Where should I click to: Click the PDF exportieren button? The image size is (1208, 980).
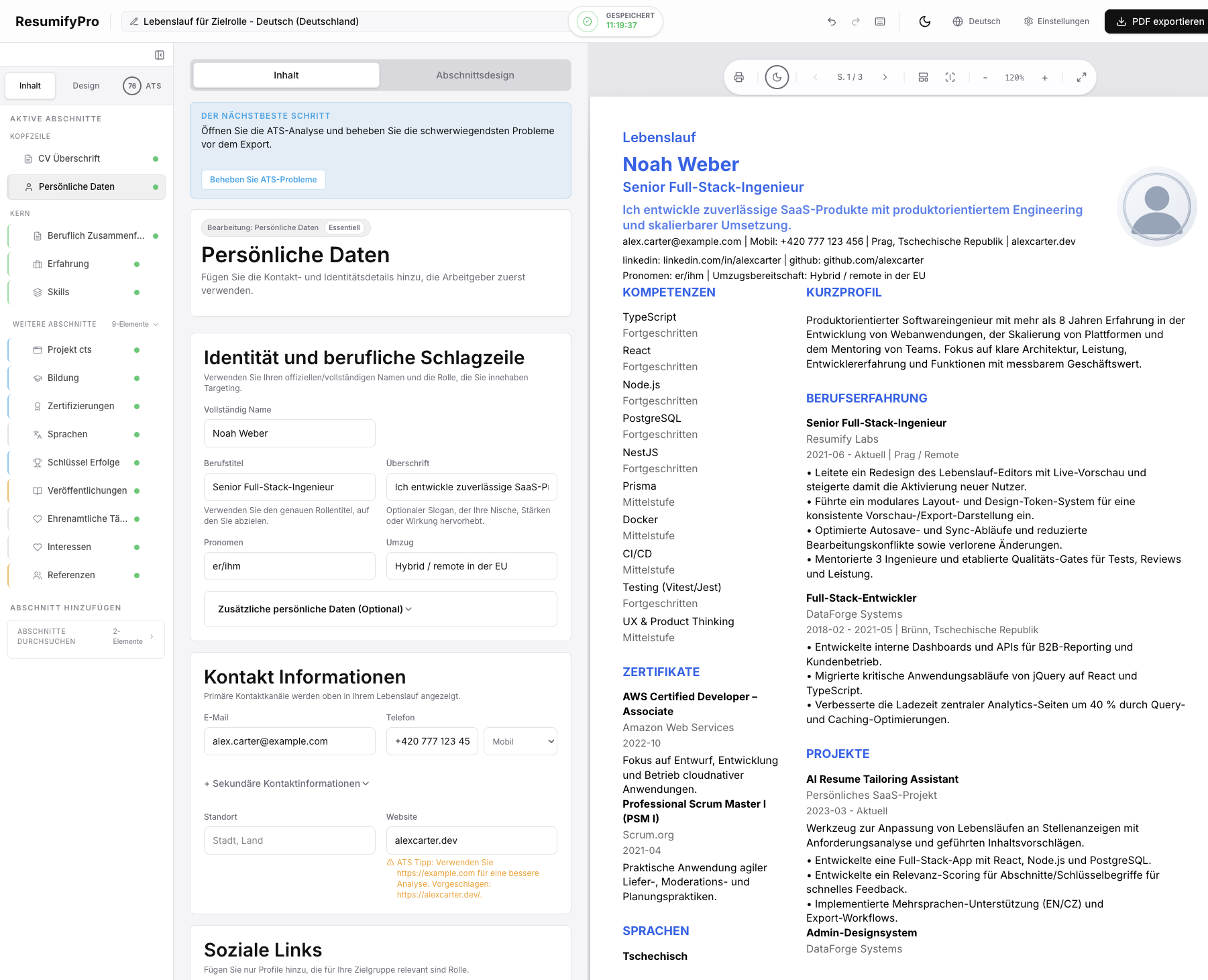click(x=1160, y=21)
